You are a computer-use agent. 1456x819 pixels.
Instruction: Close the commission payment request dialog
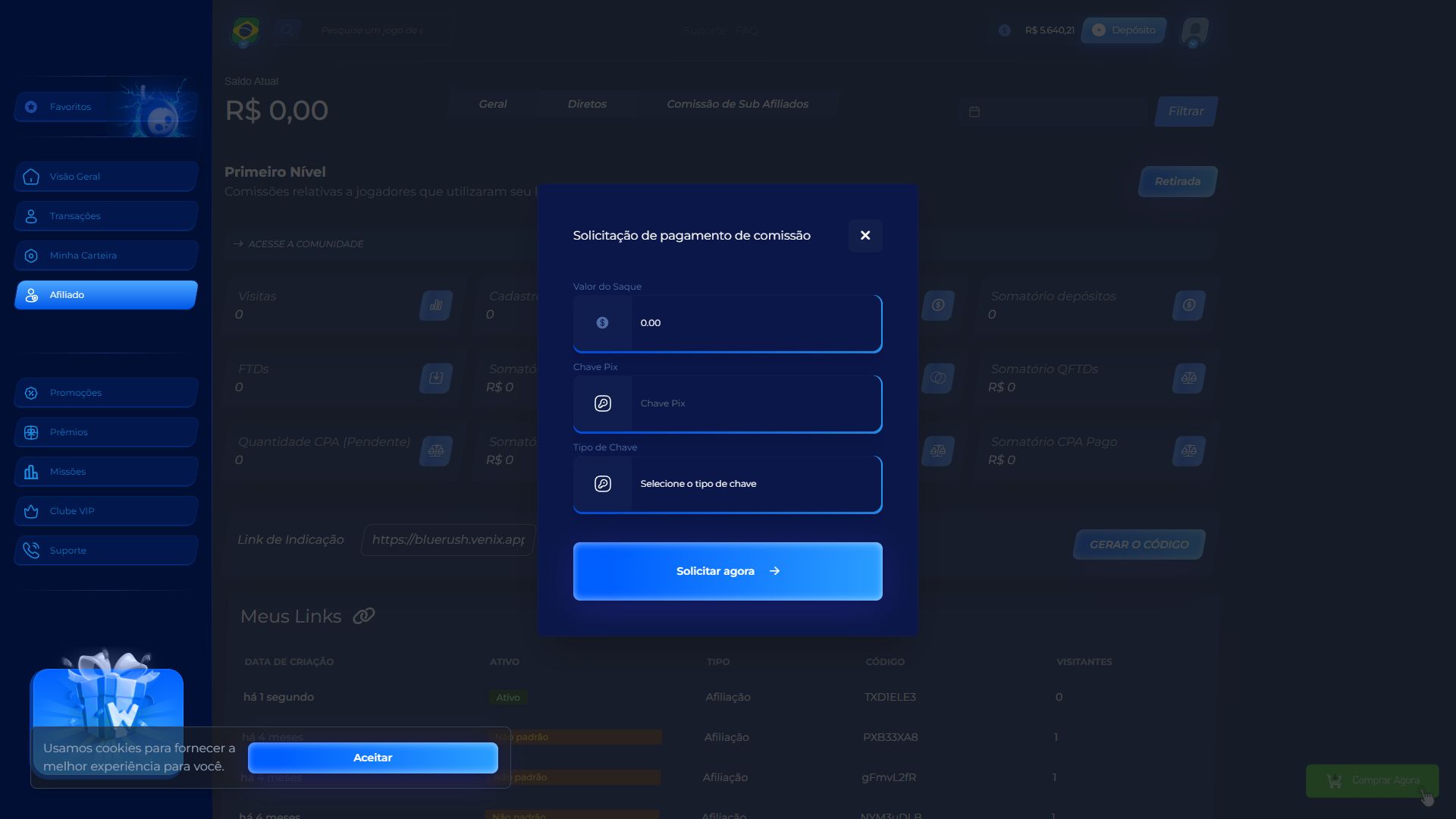(864, 235)
